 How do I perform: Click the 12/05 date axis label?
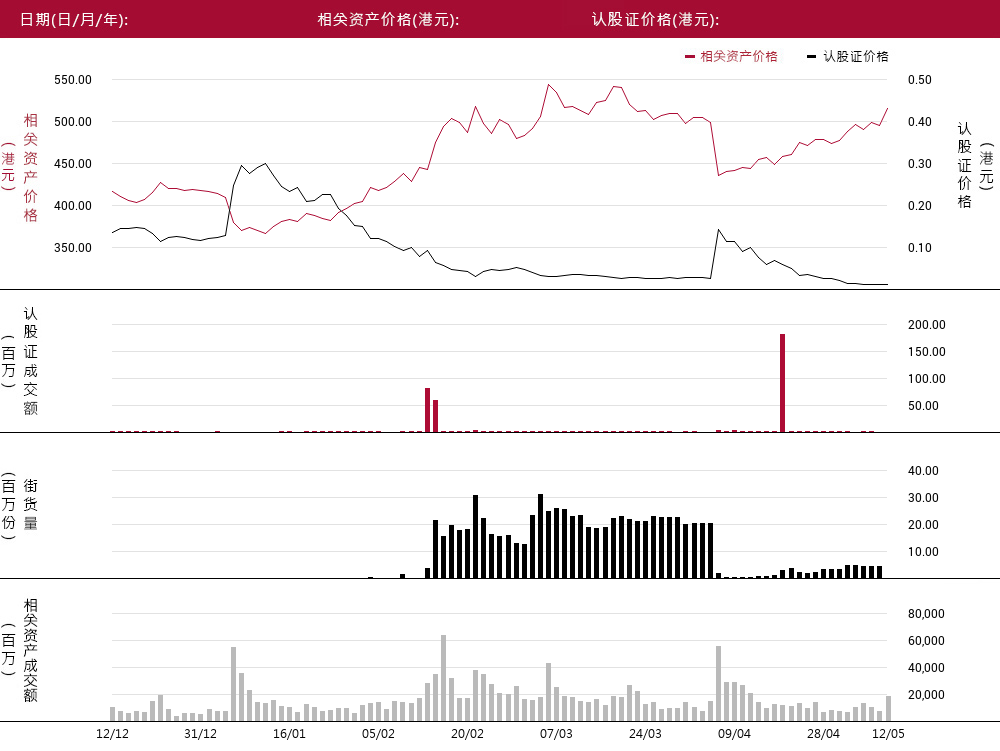[888, 734]
